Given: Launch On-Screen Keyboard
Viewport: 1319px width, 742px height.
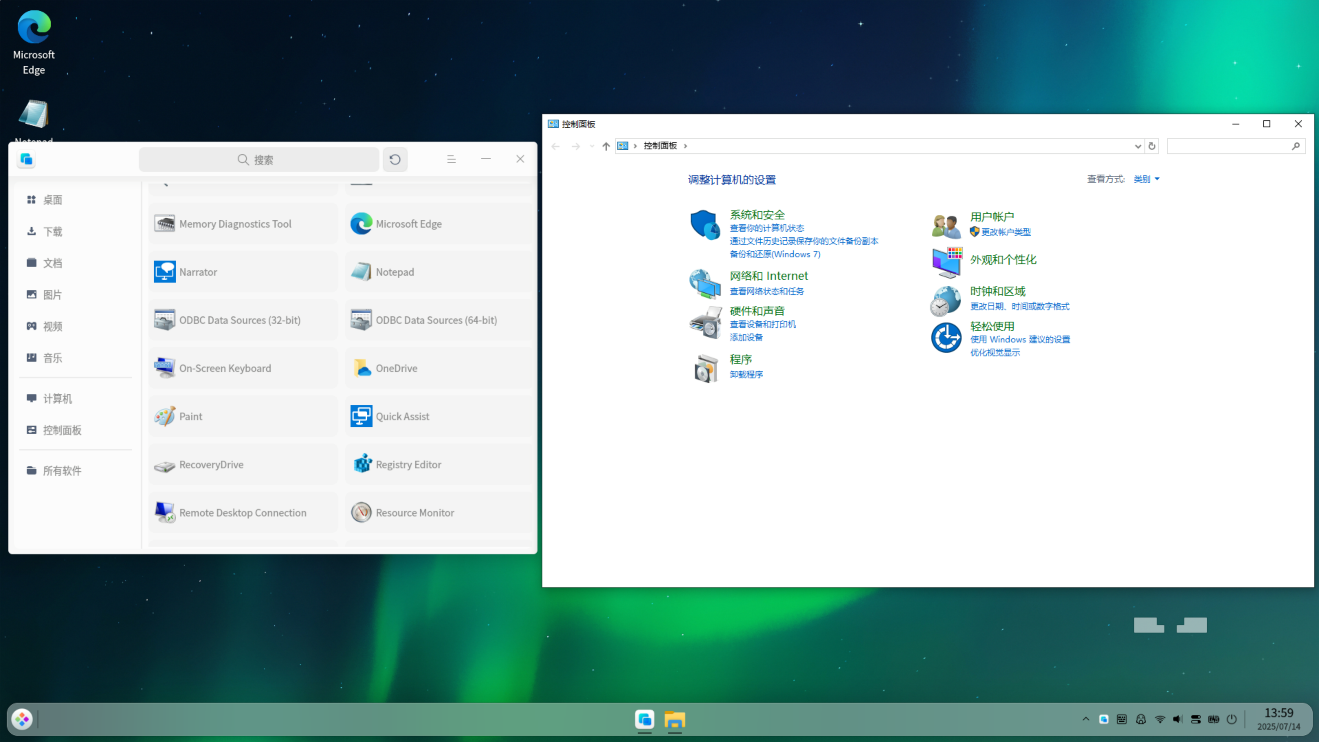Looking at the screenshot, I should tap(225, 369).
